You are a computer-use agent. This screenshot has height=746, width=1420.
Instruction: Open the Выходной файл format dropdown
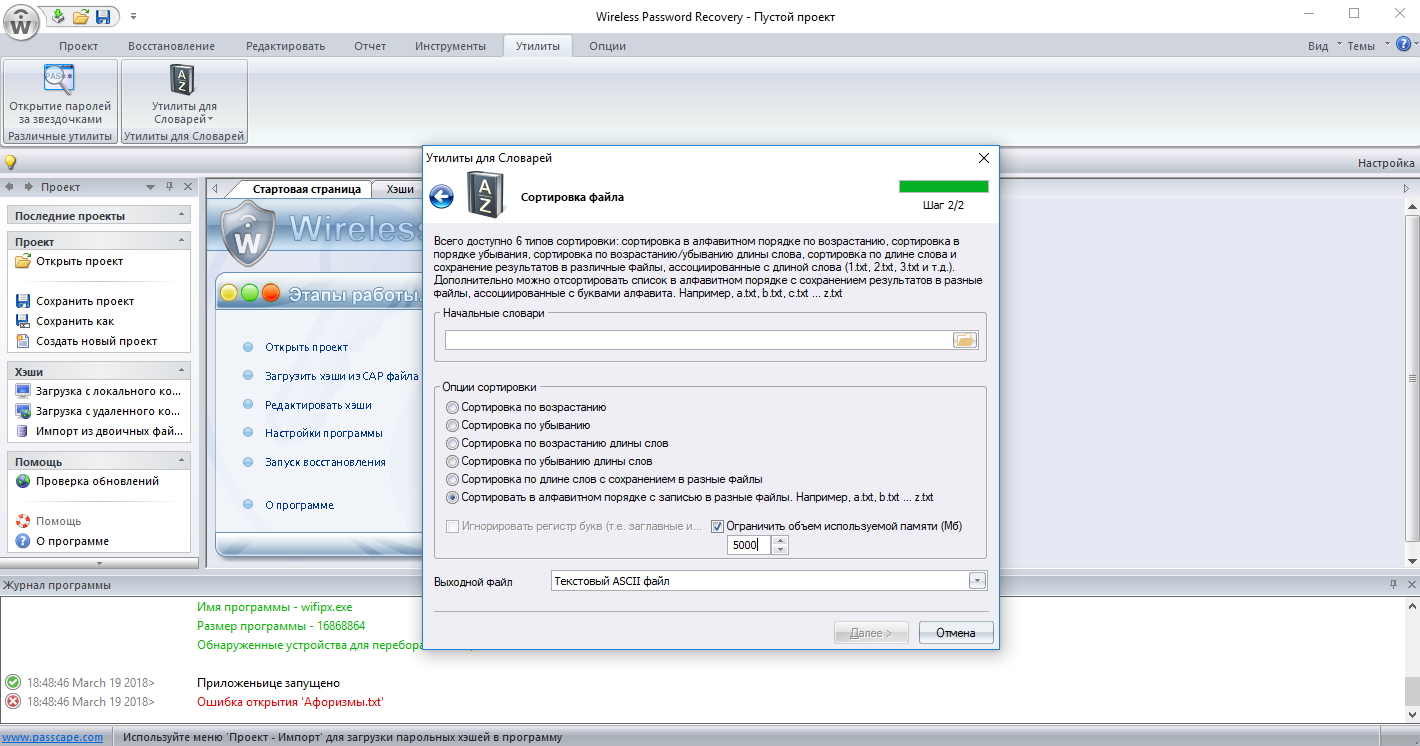pos(977,581)
